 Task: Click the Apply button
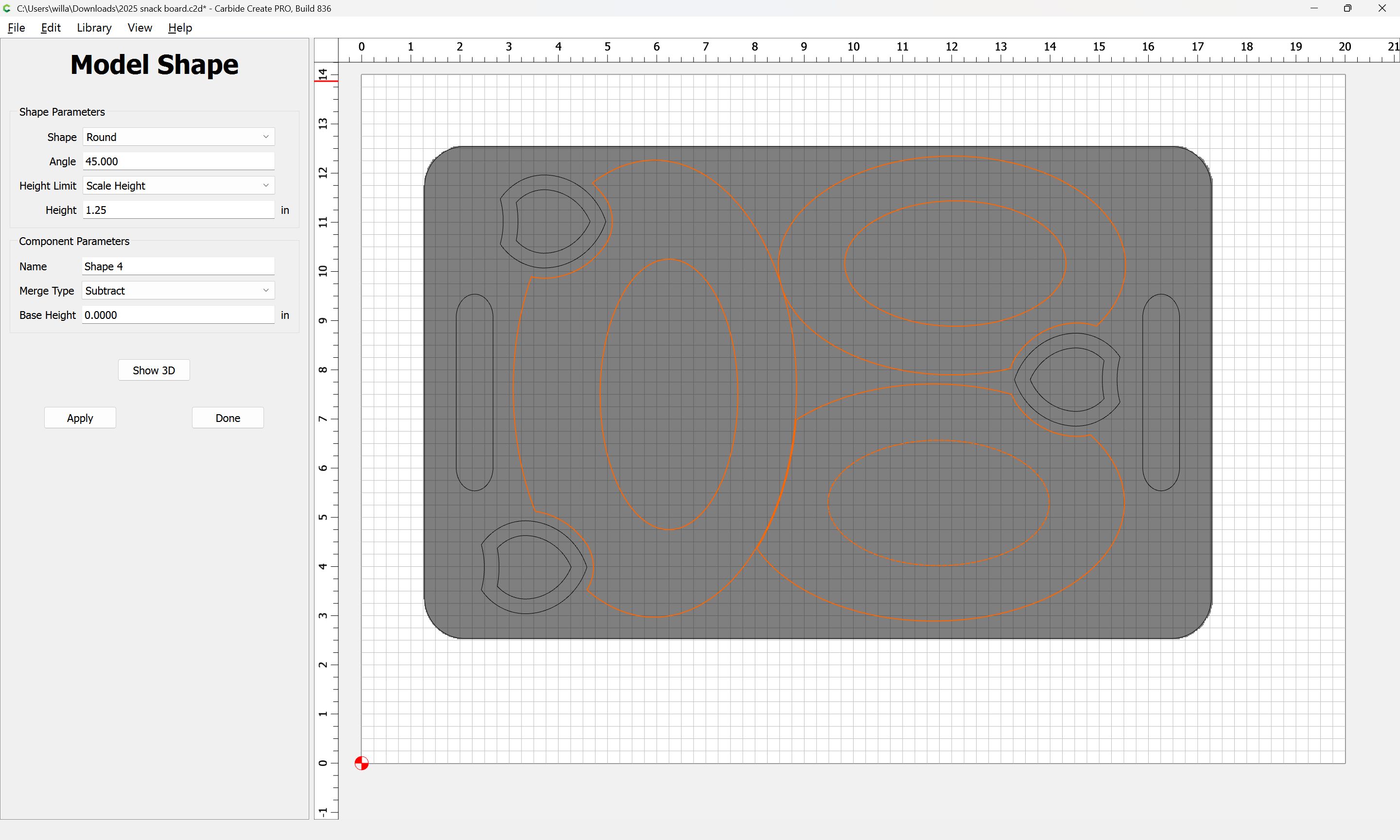click(80, 418)
